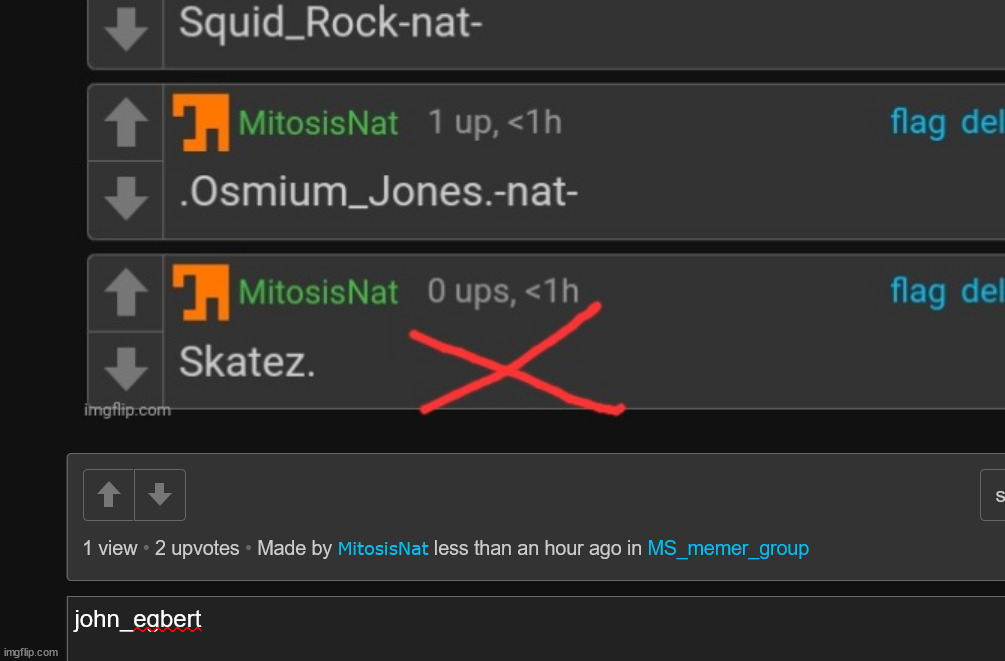Upvote the Skatez. comment
Image resolution: width=1005 pixels, height=661 pixels.
tap(126, 292)
